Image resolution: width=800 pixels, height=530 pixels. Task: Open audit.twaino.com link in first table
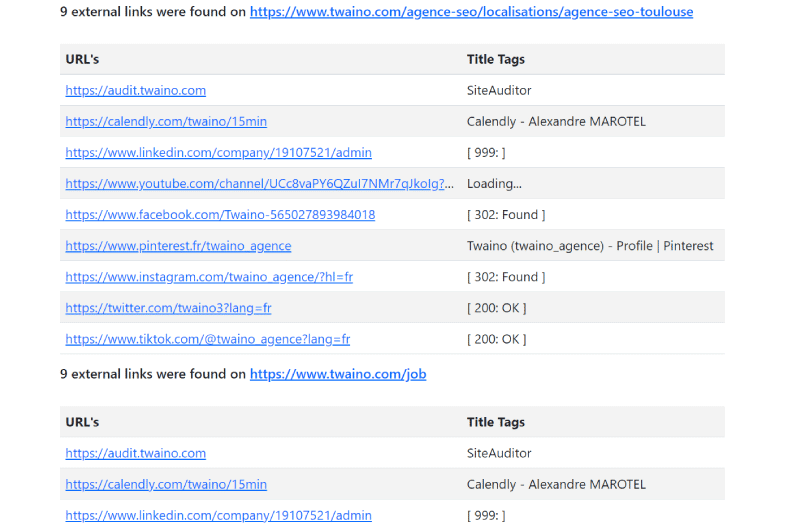click(x=136, y=90)
